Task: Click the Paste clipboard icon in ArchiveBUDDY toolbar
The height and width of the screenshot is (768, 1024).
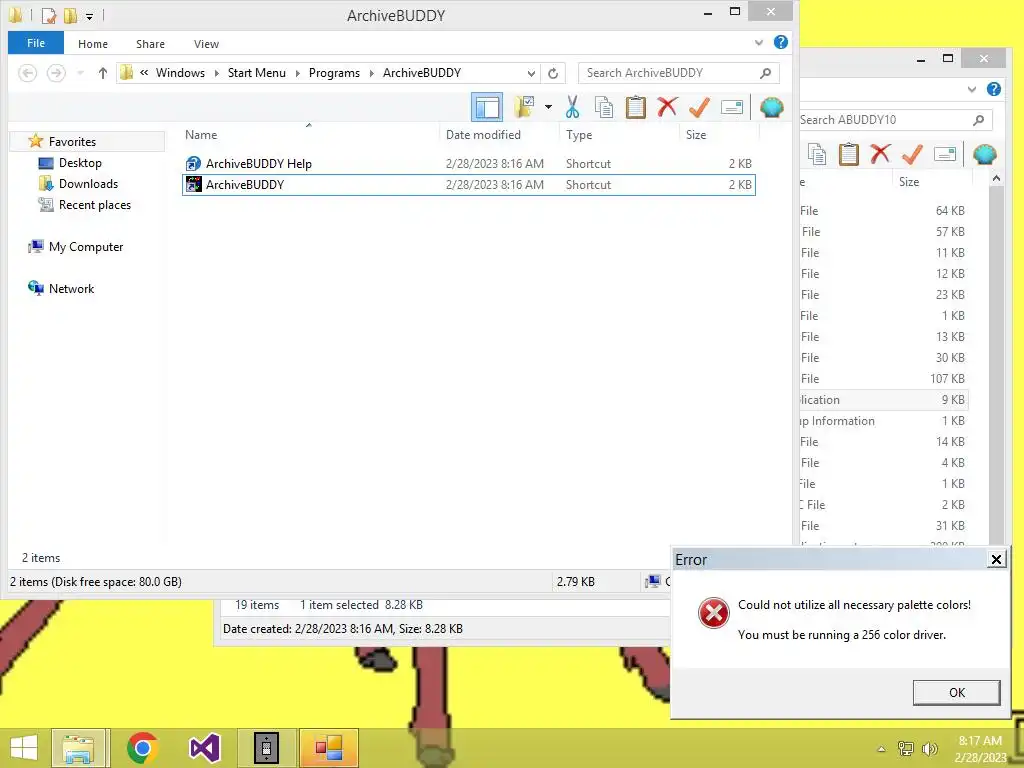Action: 635,107
